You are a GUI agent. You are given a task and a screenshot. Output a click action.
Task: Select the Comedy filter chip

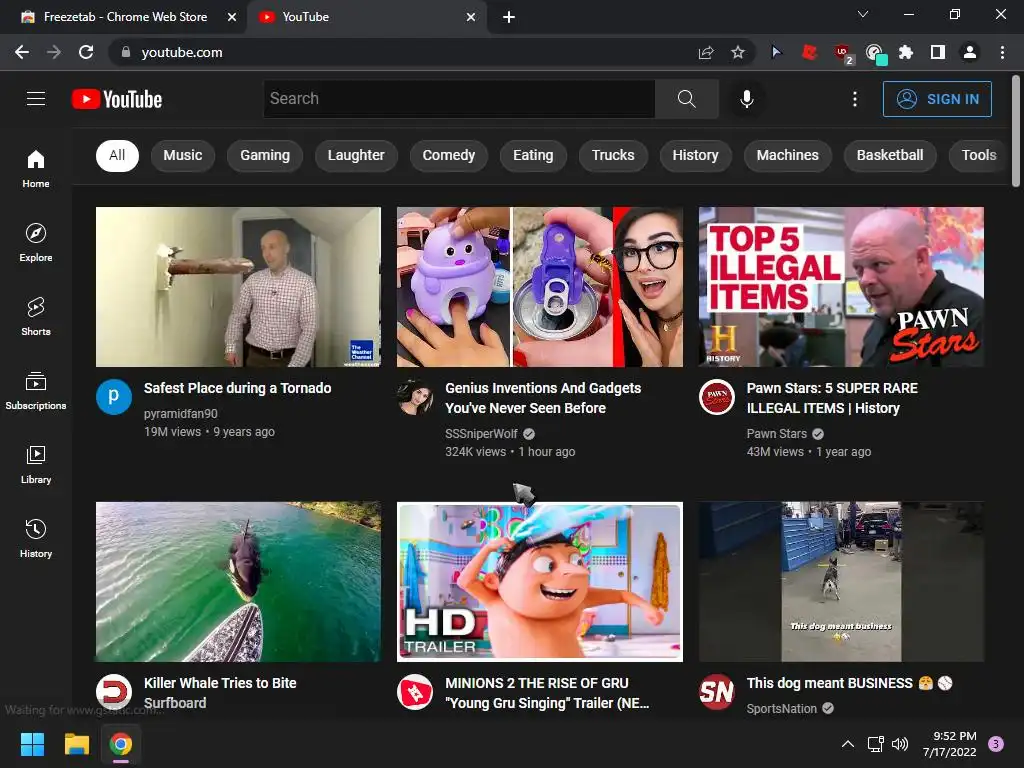pos(449,155)
